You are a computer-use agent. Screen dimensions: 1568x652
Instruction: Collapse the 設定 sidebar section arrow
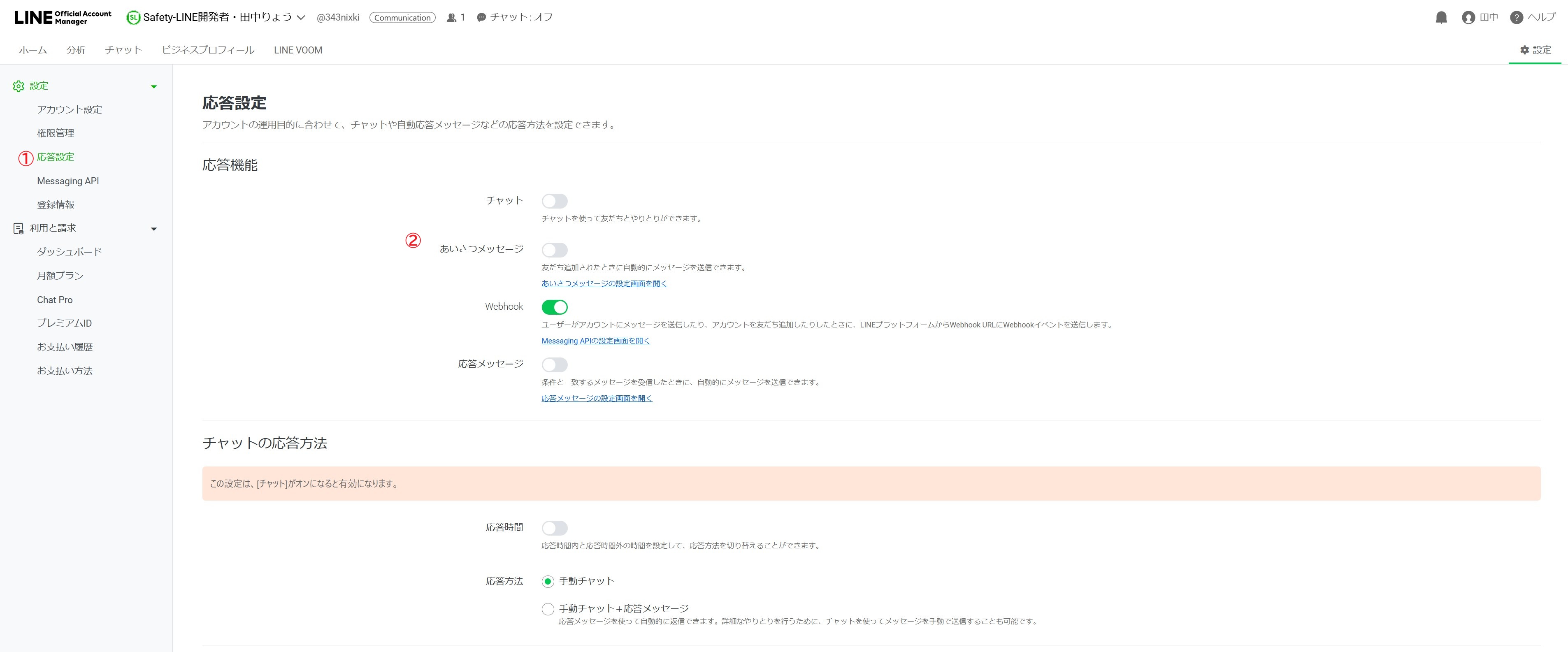click(x=154, y=86)
